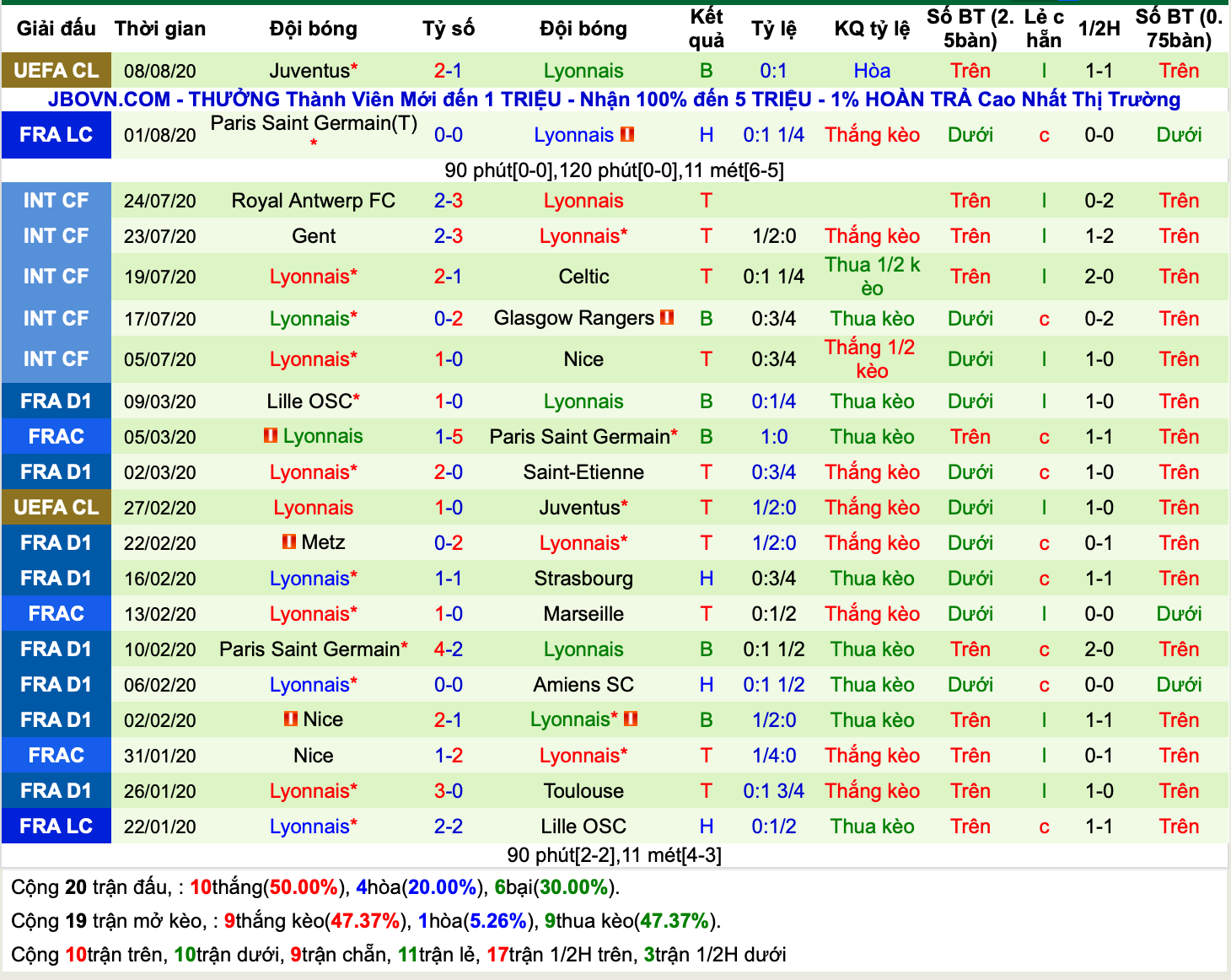Open the UEFA CL league label dated 08/08/20
Viewport: 1231px width, 980px height.
tap(56, 71)
